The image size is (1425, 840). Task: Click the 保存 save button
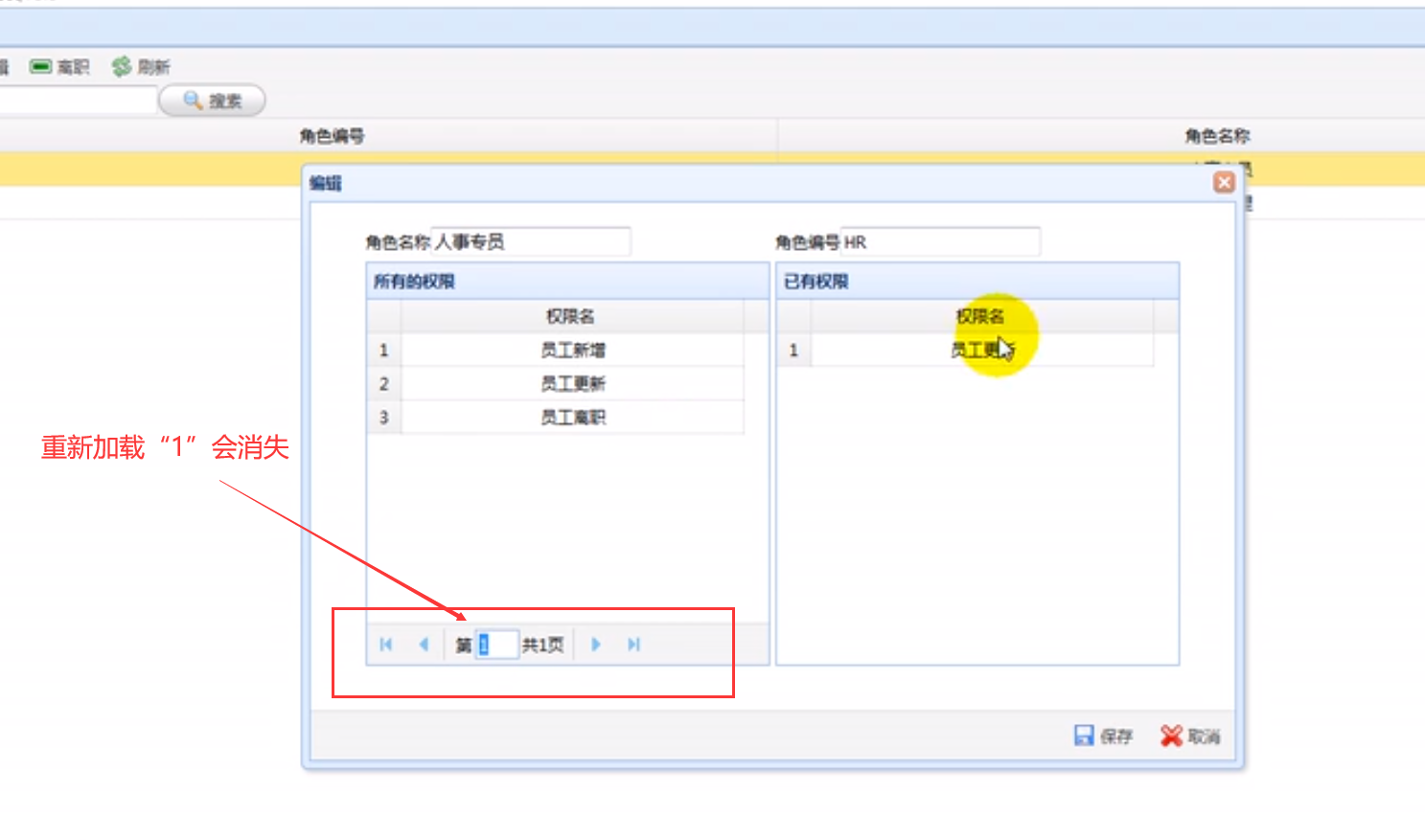coord(1103,736)
